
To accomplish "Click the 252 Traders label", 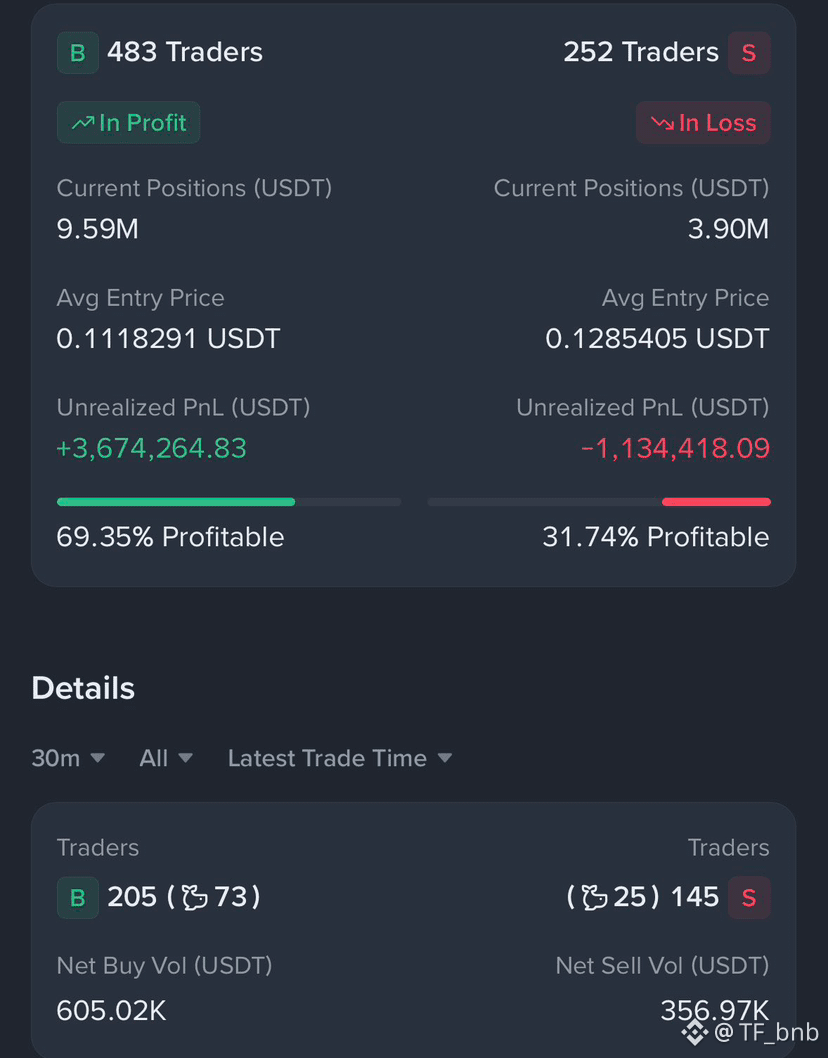I will point(641,52).
